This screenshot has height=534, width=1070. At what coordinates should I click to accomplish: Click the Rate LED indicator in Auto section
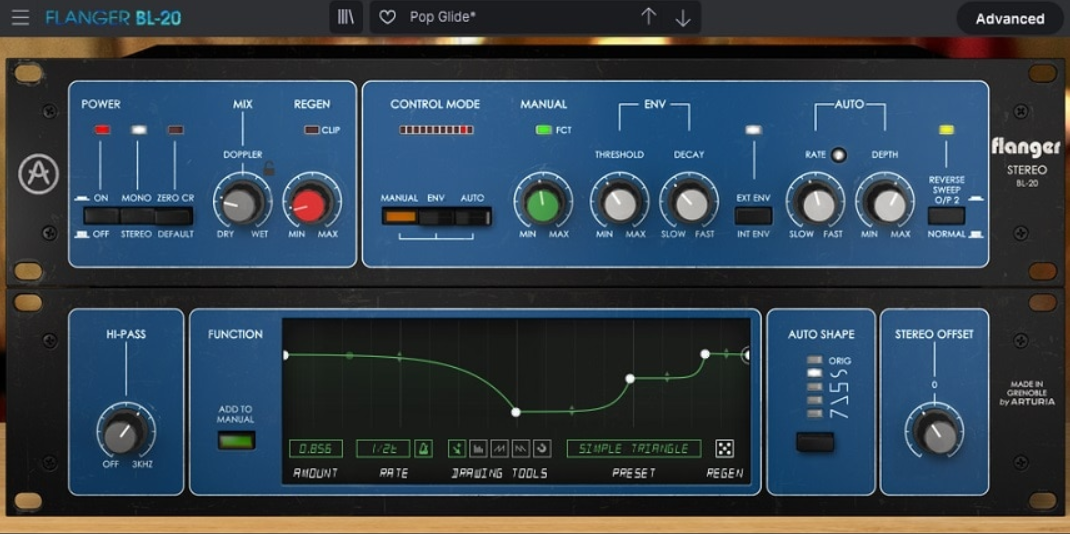[839, 155]
